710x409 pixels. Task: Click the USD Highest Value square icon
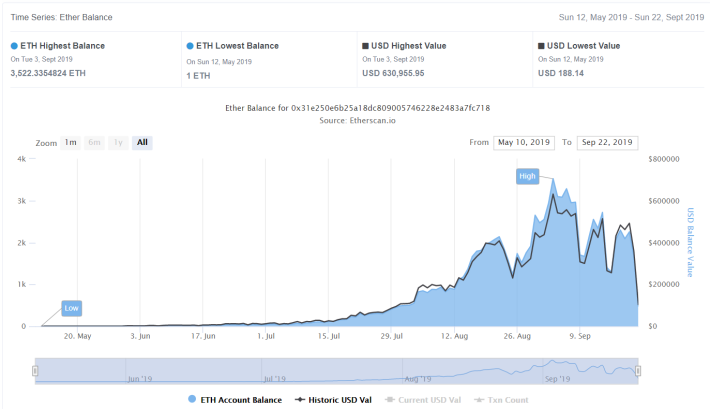point(365,46)
